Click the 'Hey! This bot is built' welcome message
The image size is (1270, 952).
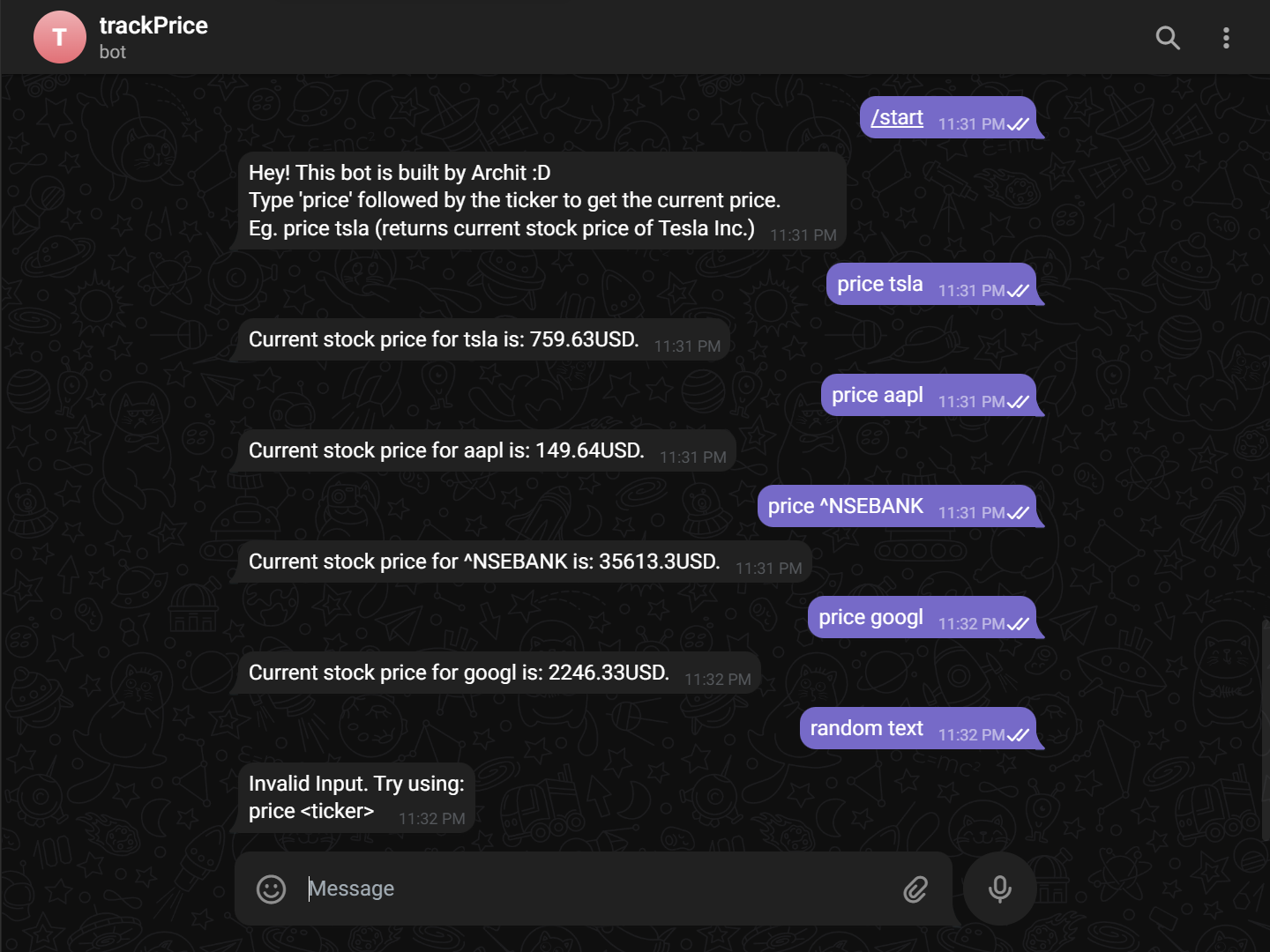point(542,201)
